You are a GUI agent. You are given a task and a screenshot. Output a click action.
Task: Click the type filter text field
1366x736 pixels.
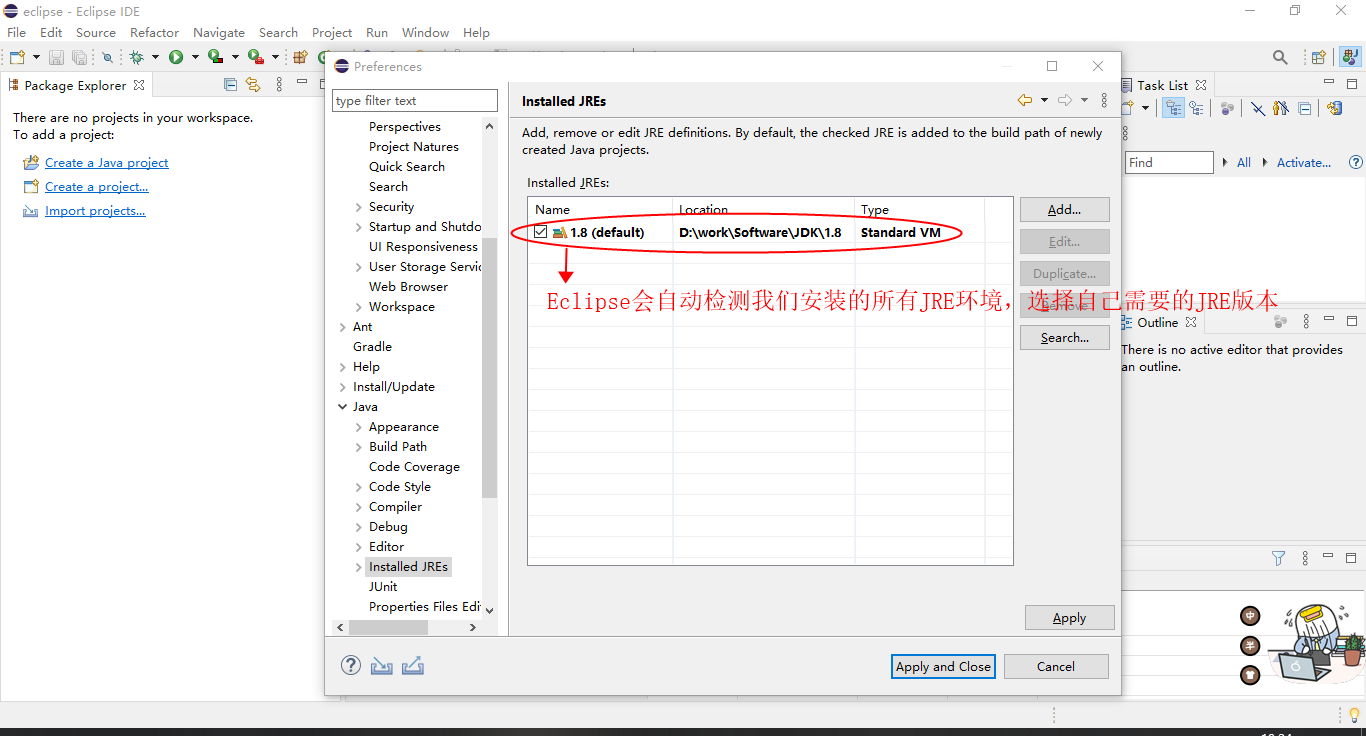pos(415,100)
